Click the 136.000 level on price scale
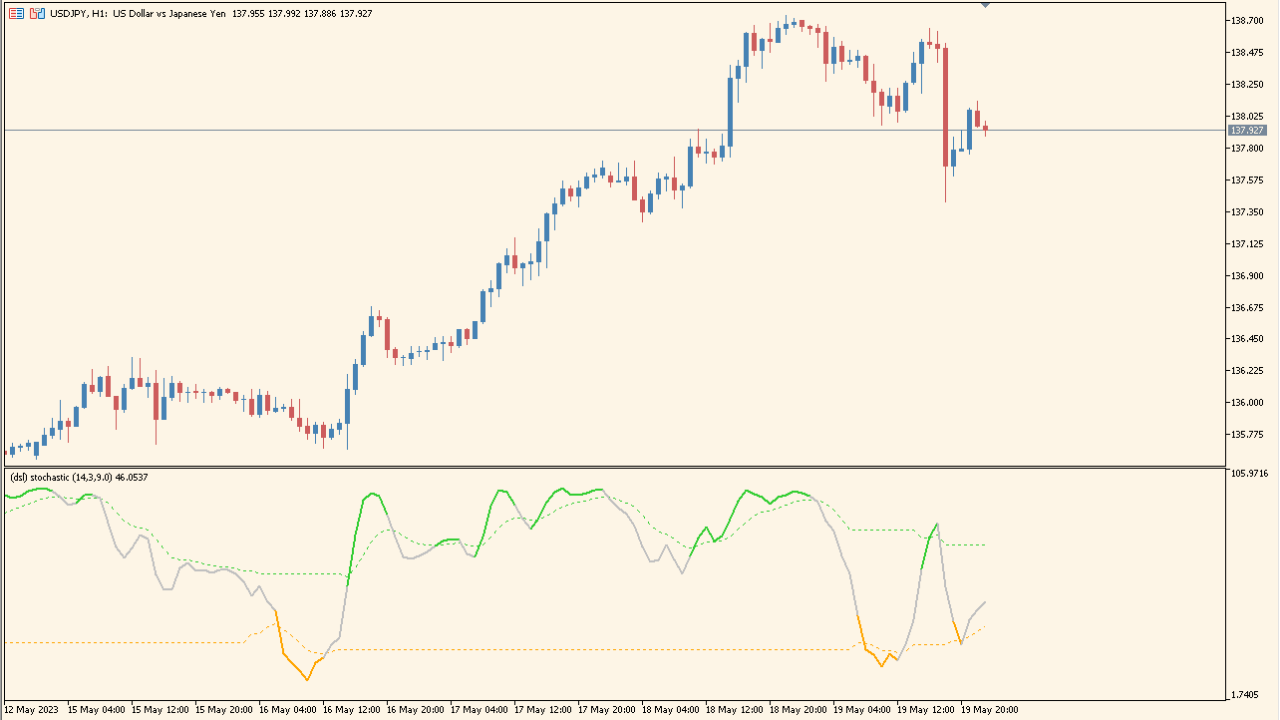1280x720 pixels. pos(1249,403)
